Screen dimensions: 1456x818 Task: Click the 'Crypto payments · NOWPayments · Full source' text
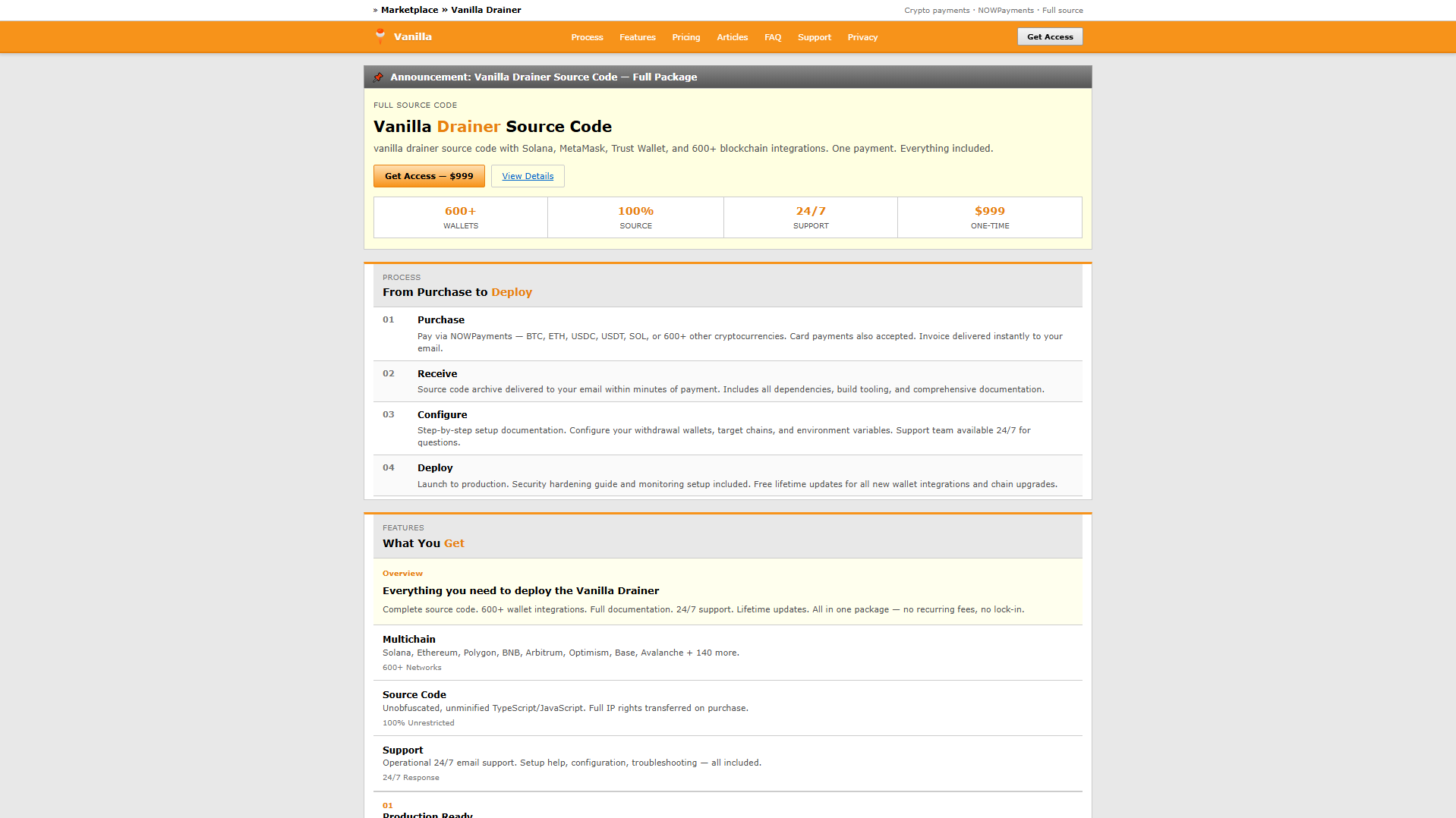pyautogui.click(x=993, y=11)
